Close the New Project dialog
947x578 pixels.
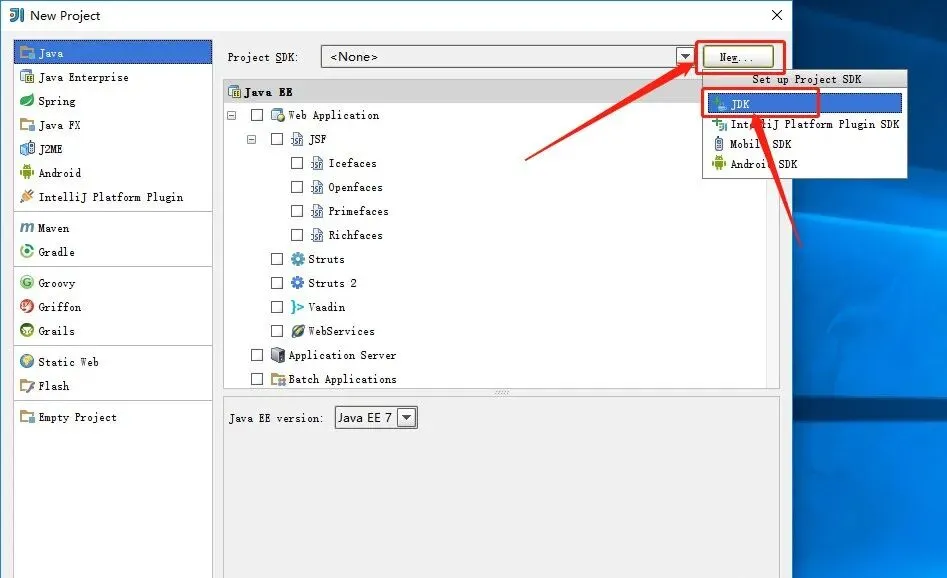coord(777,15)
